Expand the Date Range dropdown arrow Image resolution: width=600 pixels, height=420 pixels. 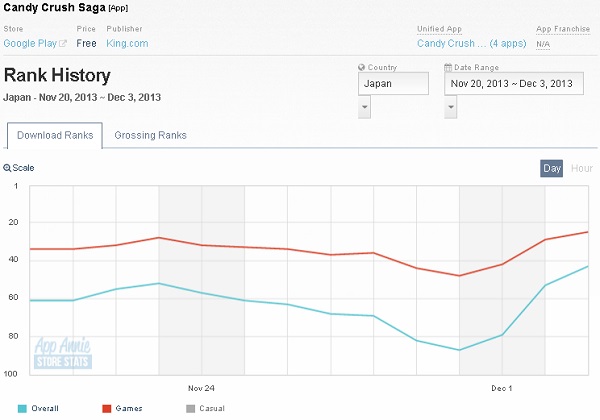pos(450,107)
